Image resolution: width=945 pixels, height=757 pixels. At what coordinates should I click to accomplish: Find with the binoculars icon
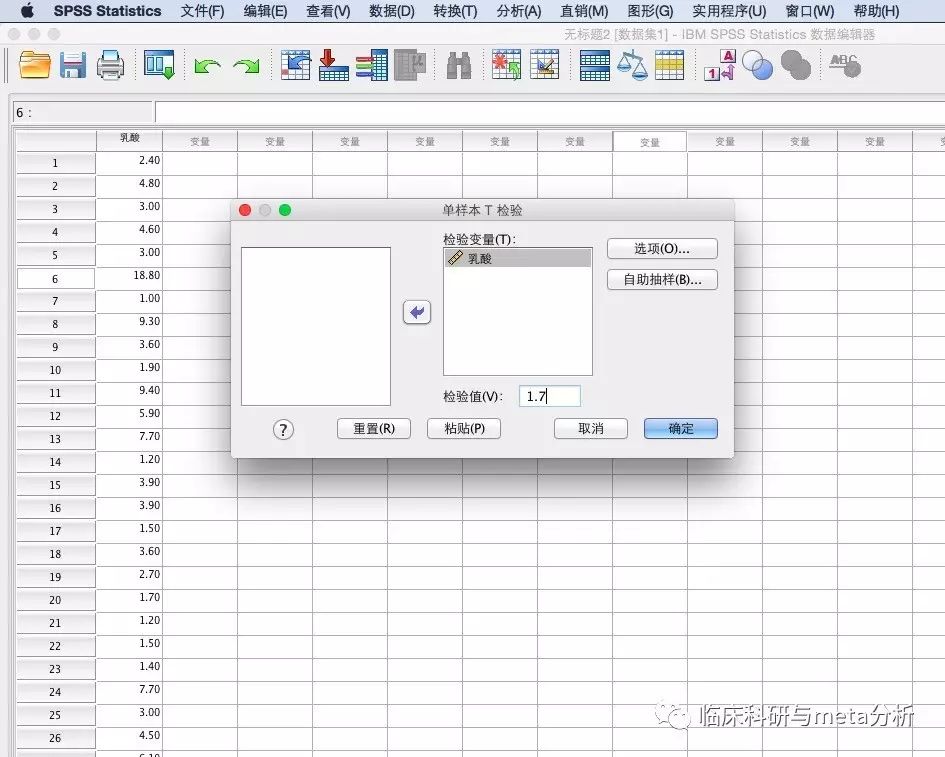459,65
